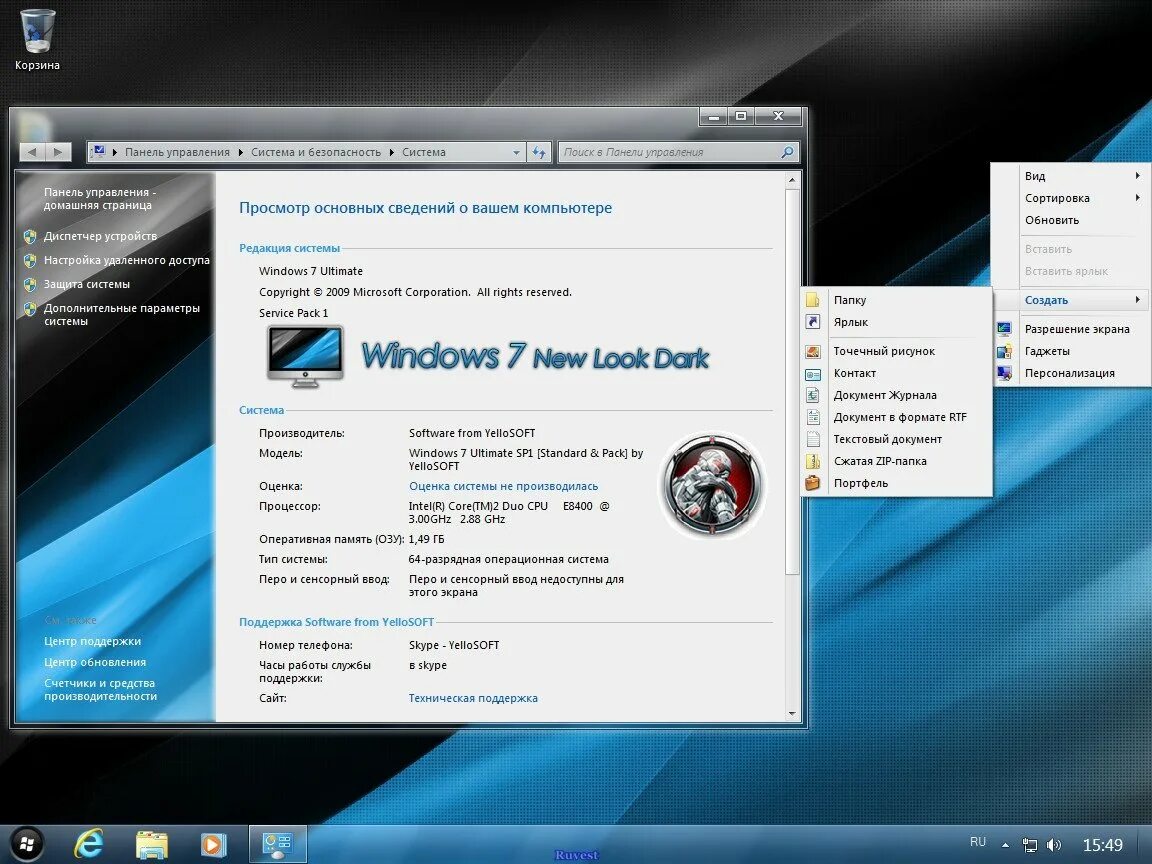This screenshot has height=864, width=1152.
Task: Click the Refresh button beside the address bar
Action: [539, 152]
